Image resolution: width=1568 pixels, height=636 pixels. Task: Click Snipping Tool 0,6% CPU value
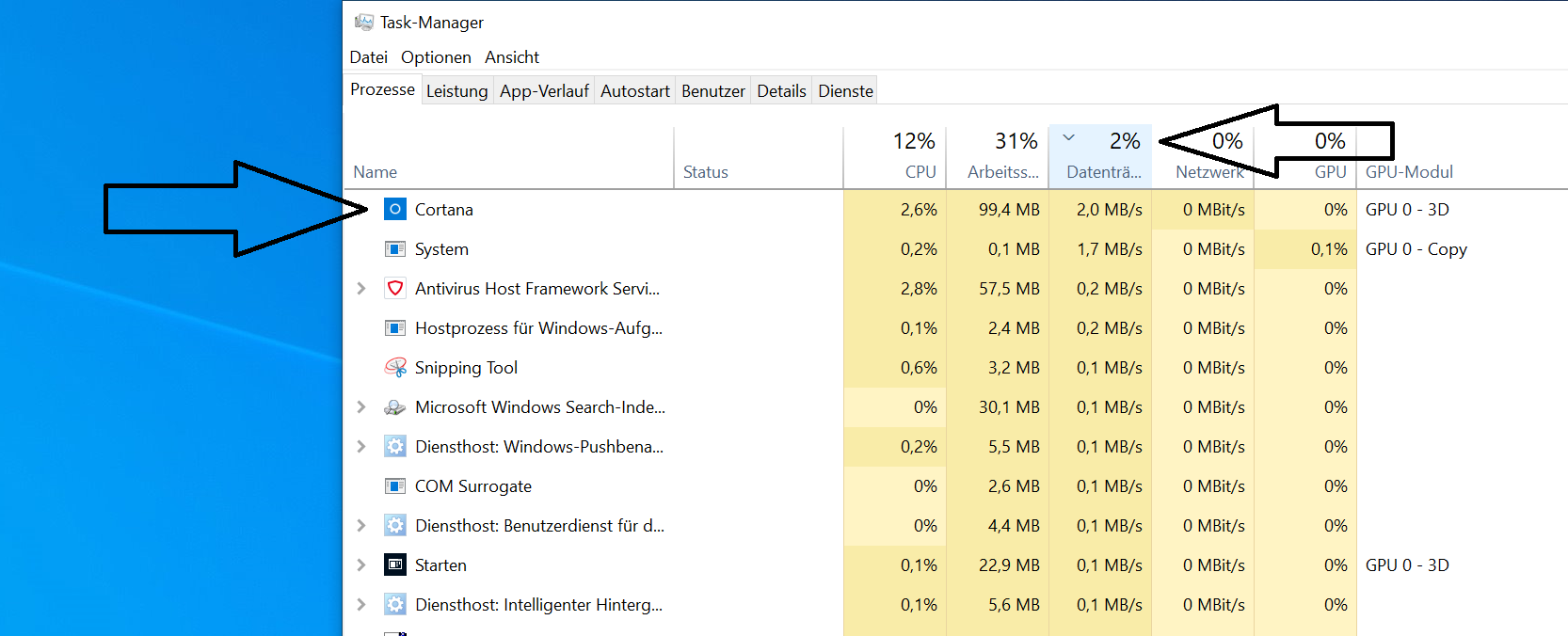click(x=919, y=368)
